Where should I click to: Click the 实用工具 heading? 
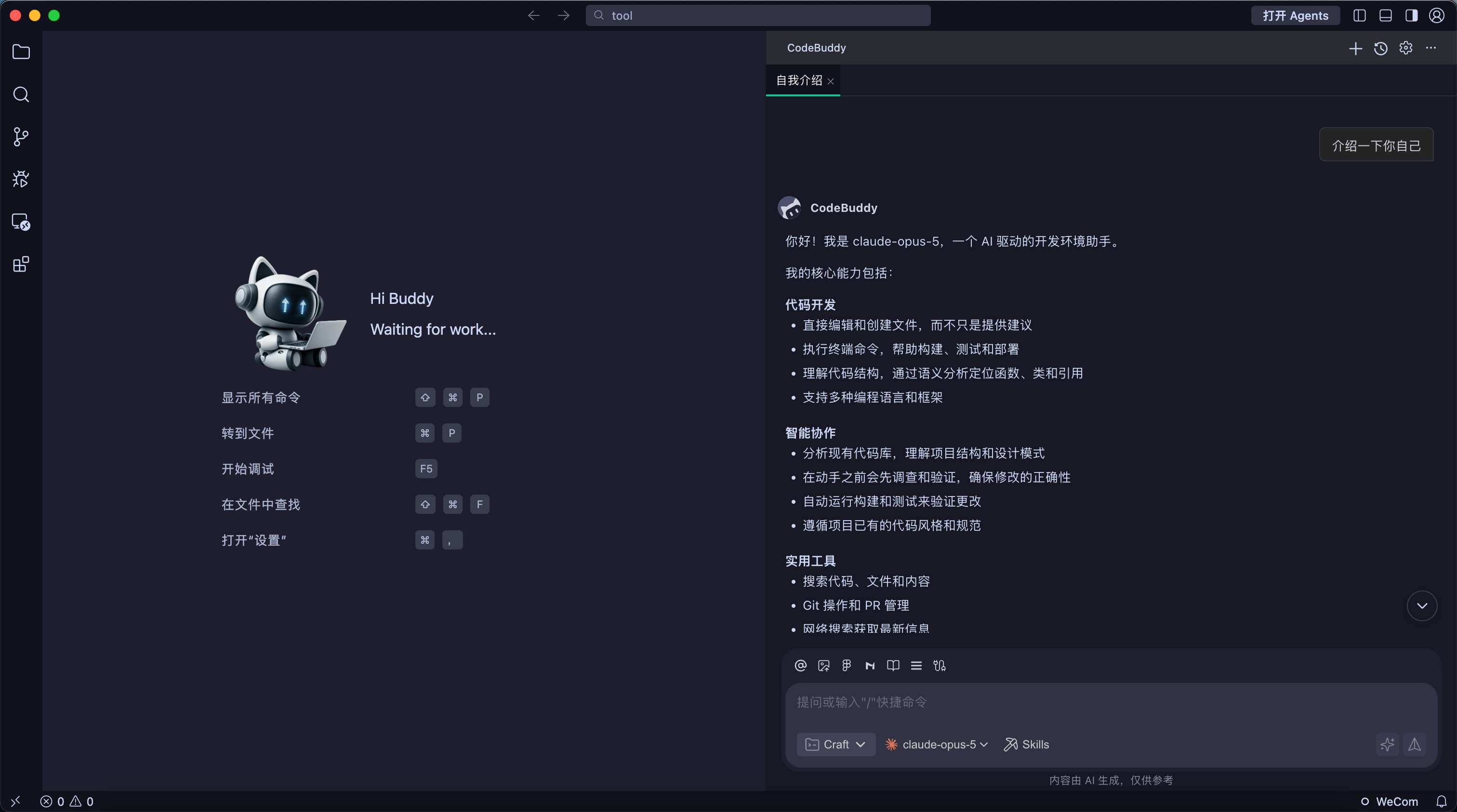pyautogui.click(x=810, y=561)
